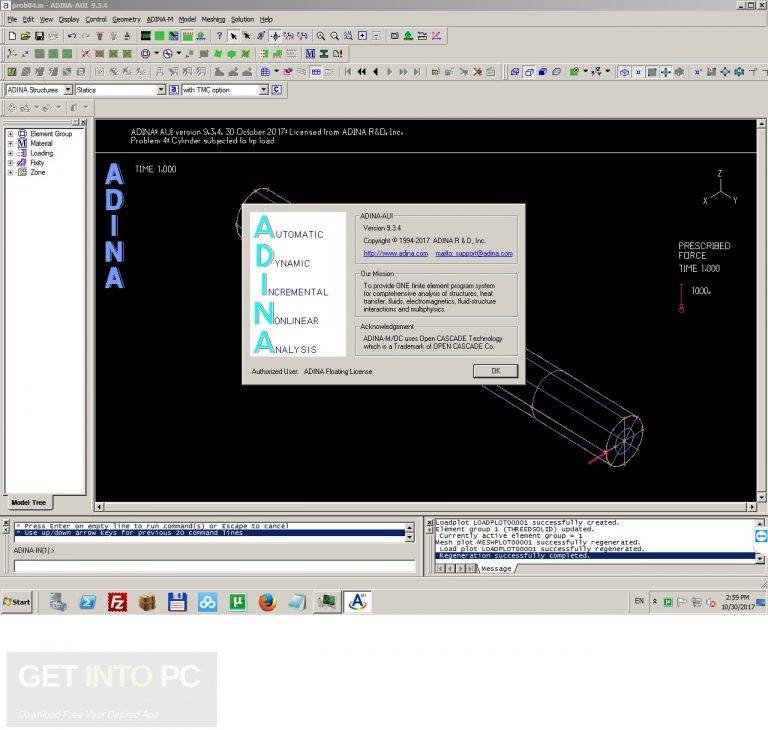Click the graphics window vertical scrollbar
768x730 pixels.
click(762, 311)
